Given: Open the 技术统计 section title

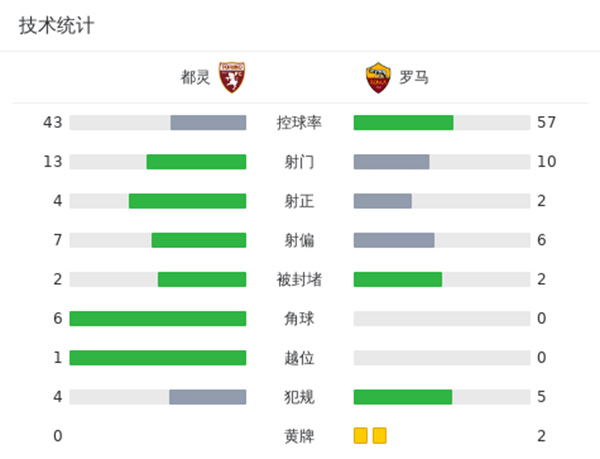Looking at the screenshot, I should [56, 26].
